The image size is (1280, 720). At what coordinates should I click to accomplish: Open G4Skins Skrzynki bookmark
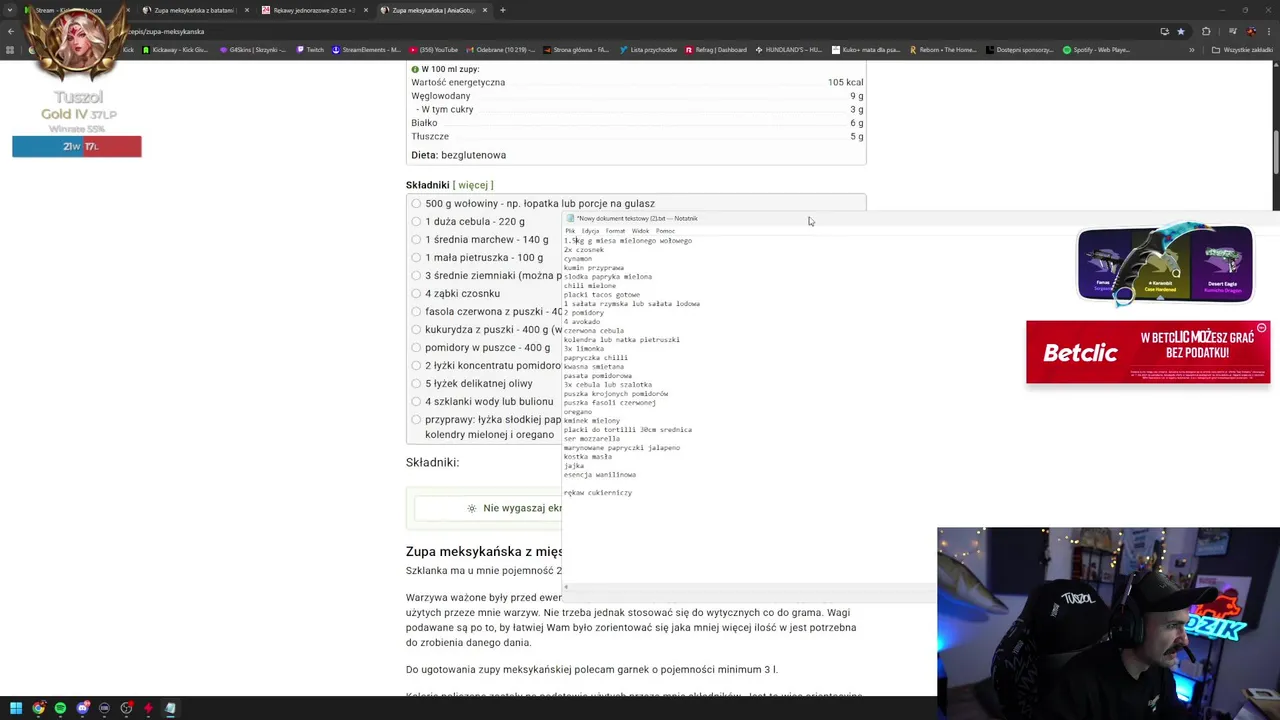[x=252, y=49]
